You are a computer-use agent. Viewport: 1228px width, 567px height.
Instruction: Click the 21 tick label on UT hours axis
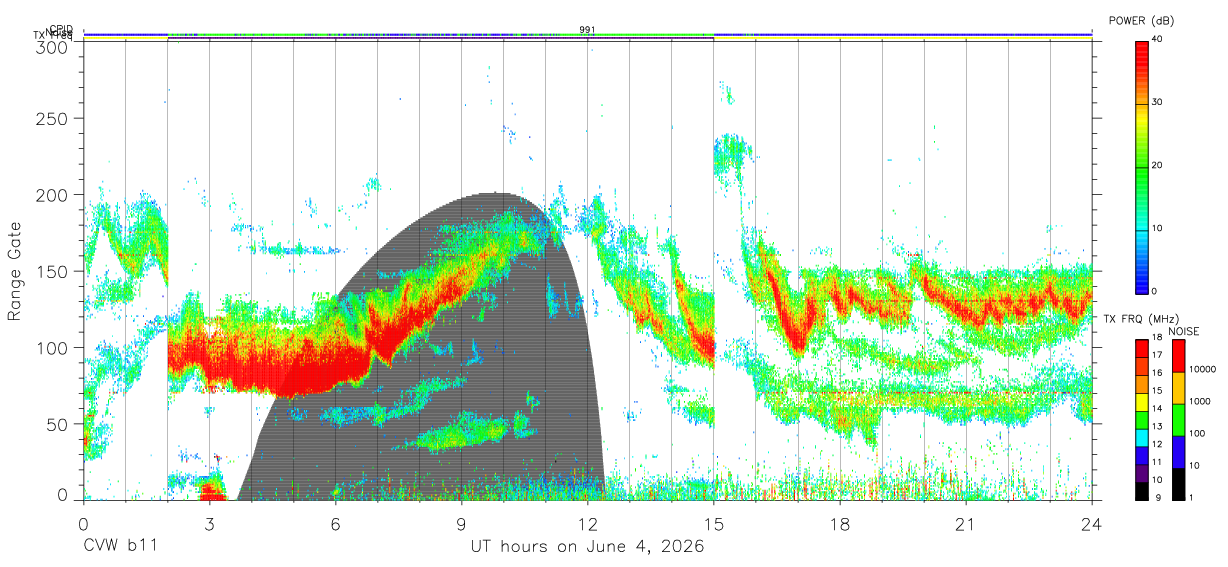[965, 524]
